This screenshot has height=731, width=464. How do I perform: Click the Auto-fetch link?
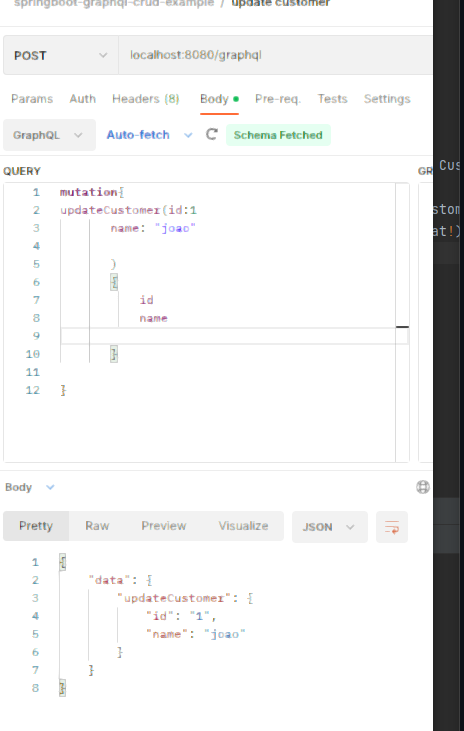coord(138,135)
